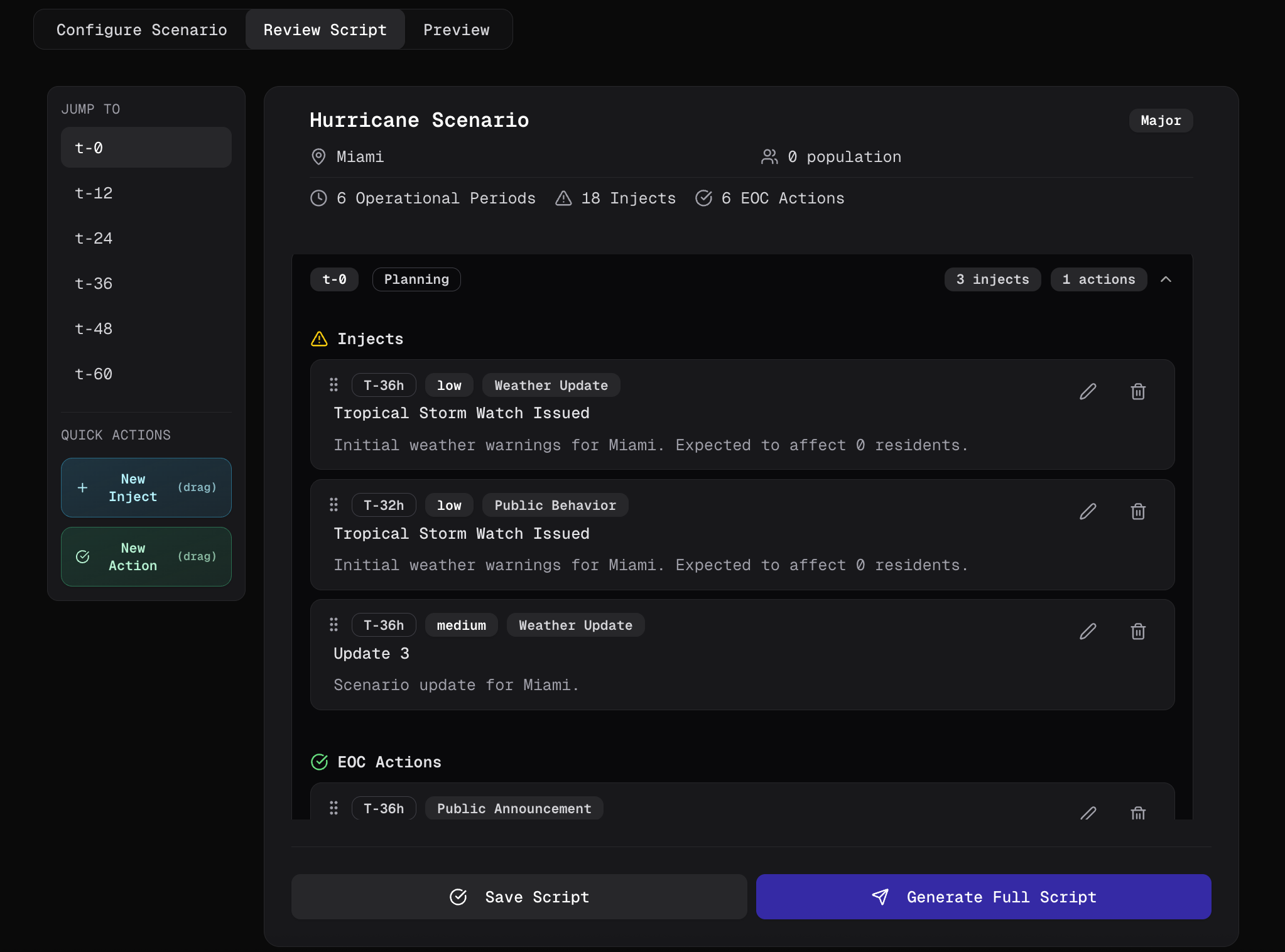Click the New Action quick action
The height and width of the screenshot is (952, 1285).
146,557
